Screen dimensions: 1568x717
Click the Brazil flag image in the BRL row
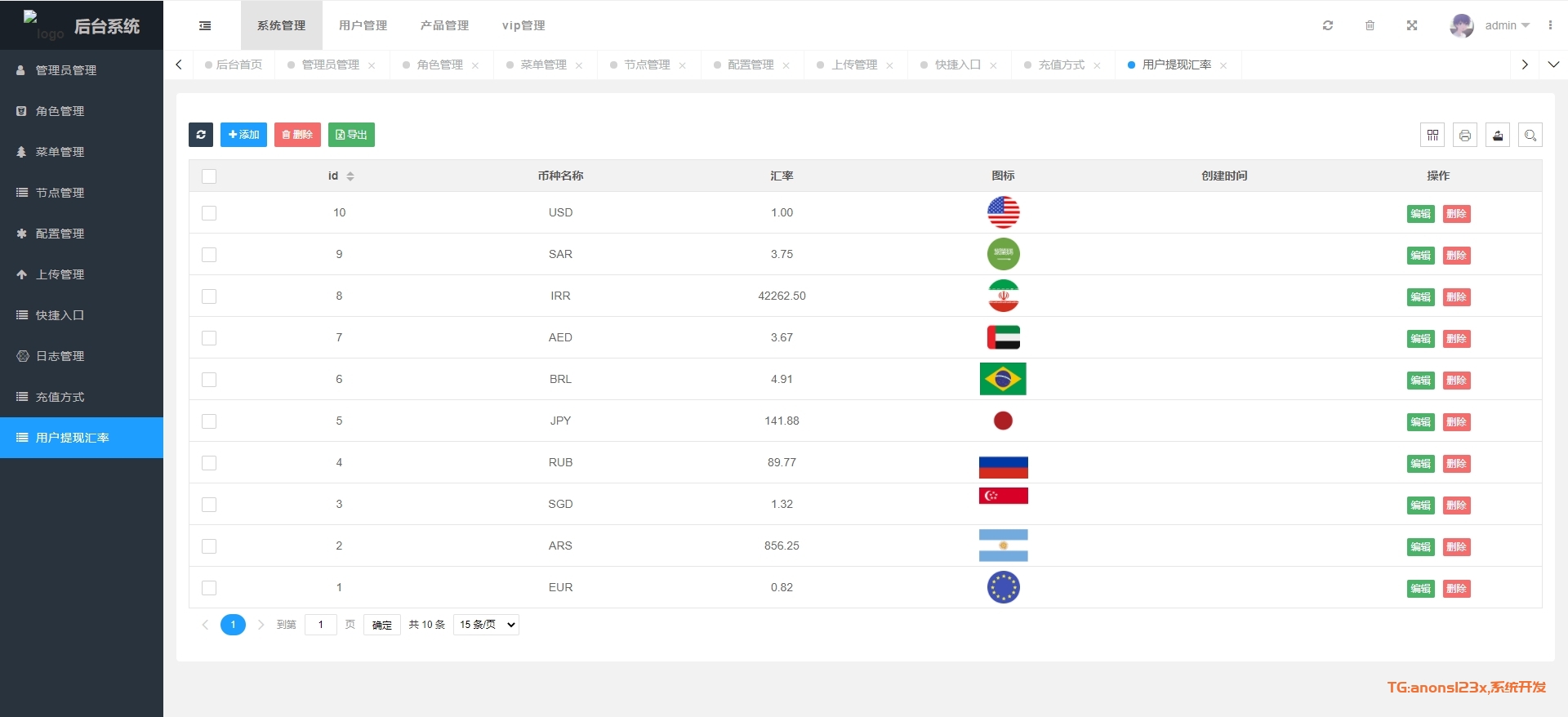coord(1003,379)
